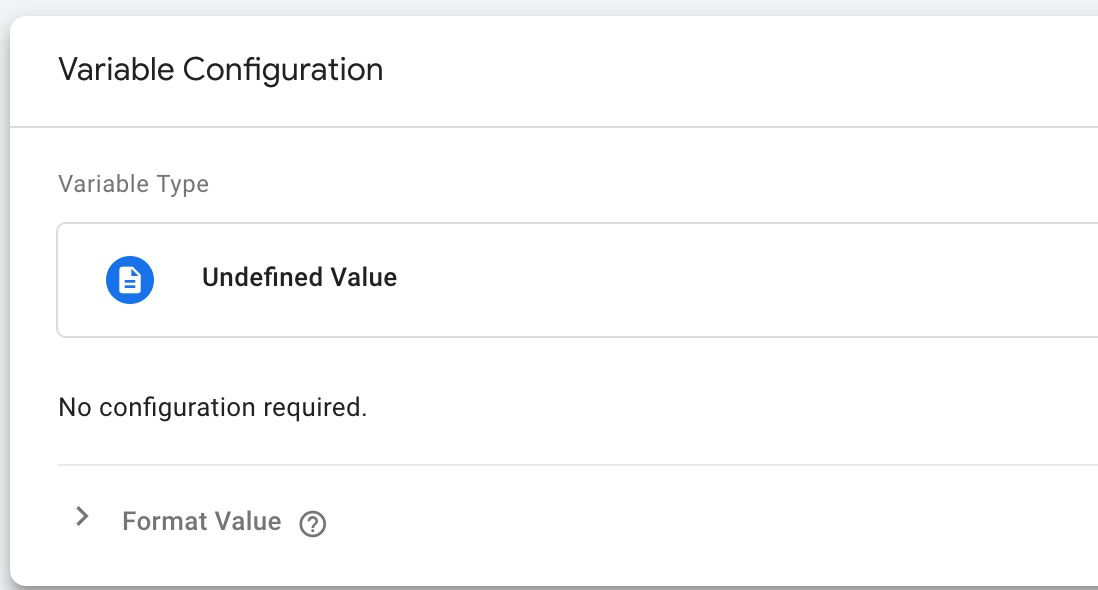Click the word Type in Variable Type
The width and height of the screenshot is (1098, 590).
pyautogui.click(x=183, y=185)
